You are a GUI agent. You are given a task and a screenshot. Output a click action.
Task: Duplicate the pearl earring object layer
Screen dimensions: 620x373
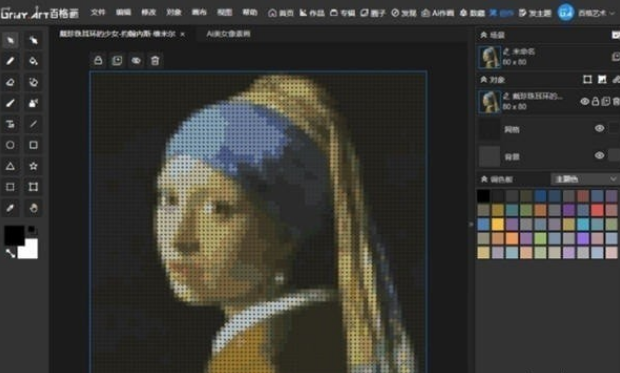605,102
